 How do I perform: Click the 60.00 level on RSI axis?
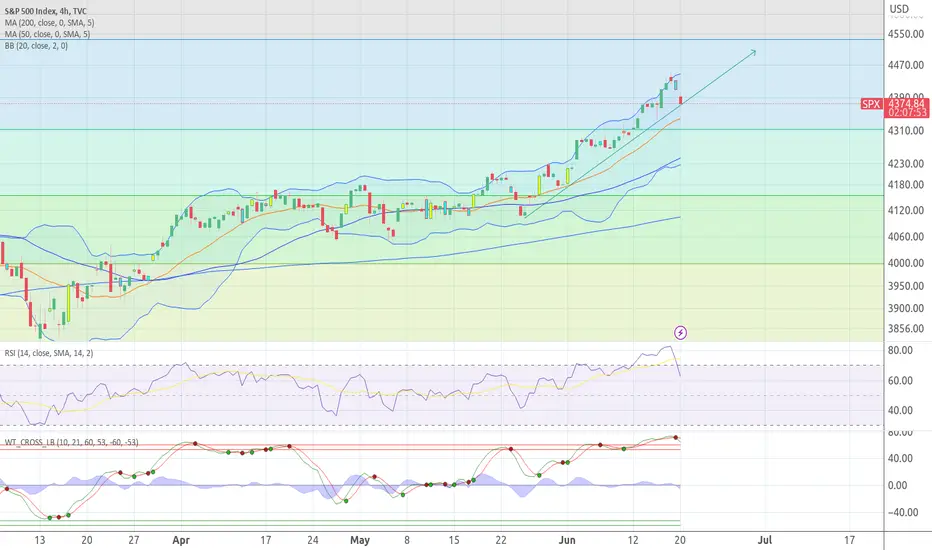click(900, 381)
